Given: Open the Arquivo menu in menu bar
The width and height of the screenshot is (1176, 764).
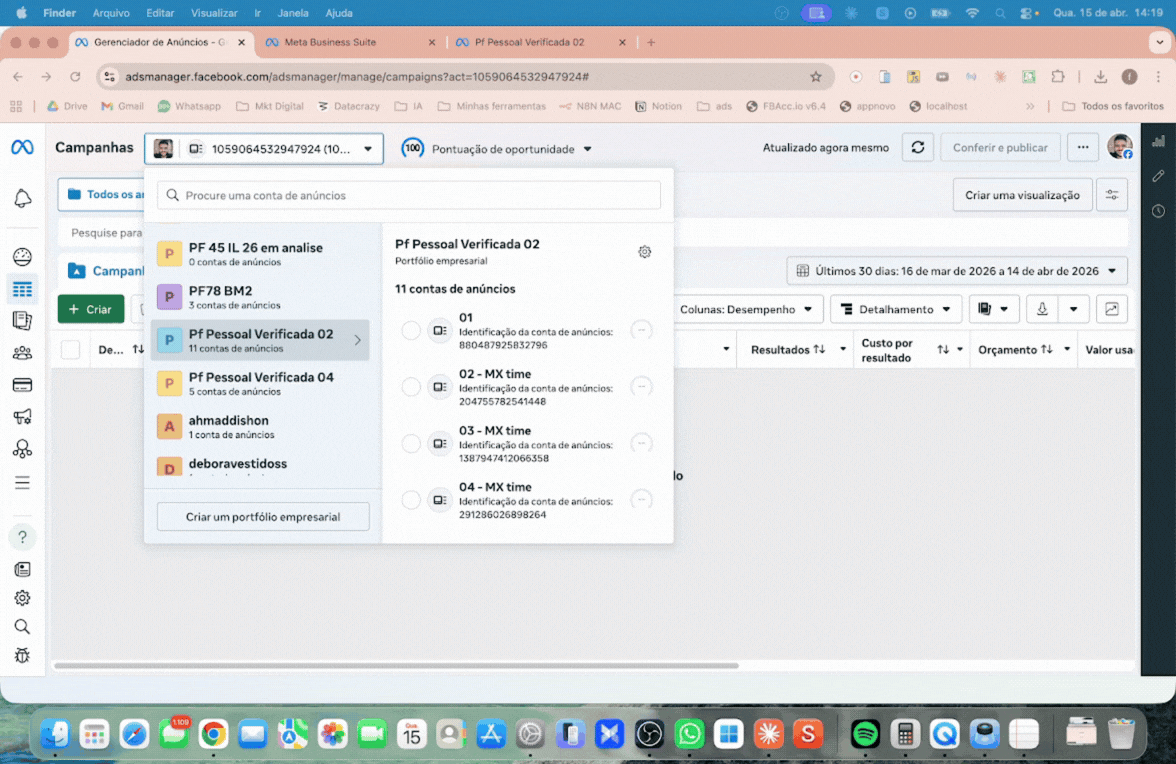Looking at the screenshot, I should point(110,13).
